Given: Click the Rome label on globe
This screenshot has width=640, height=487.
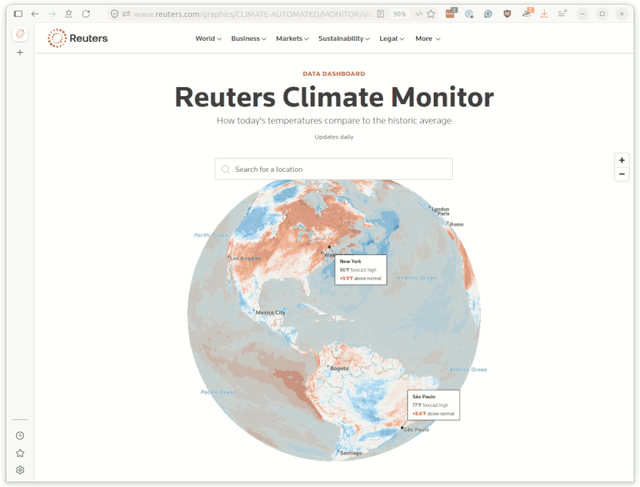Looking at the screenshot, I should (456, 224).
